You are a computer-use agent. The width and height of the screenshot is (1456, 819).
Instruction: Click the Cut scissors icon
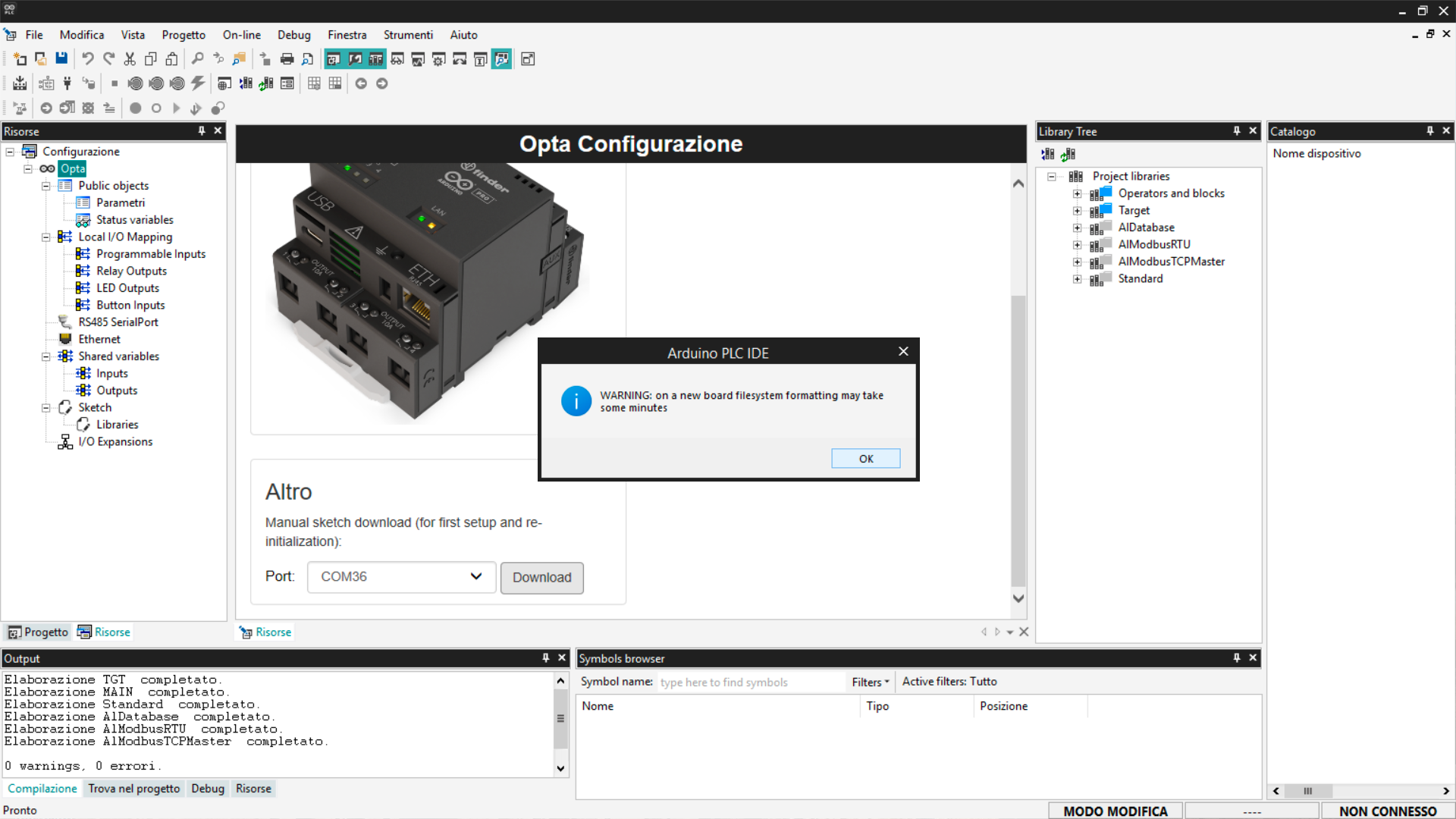pos(130,59)
